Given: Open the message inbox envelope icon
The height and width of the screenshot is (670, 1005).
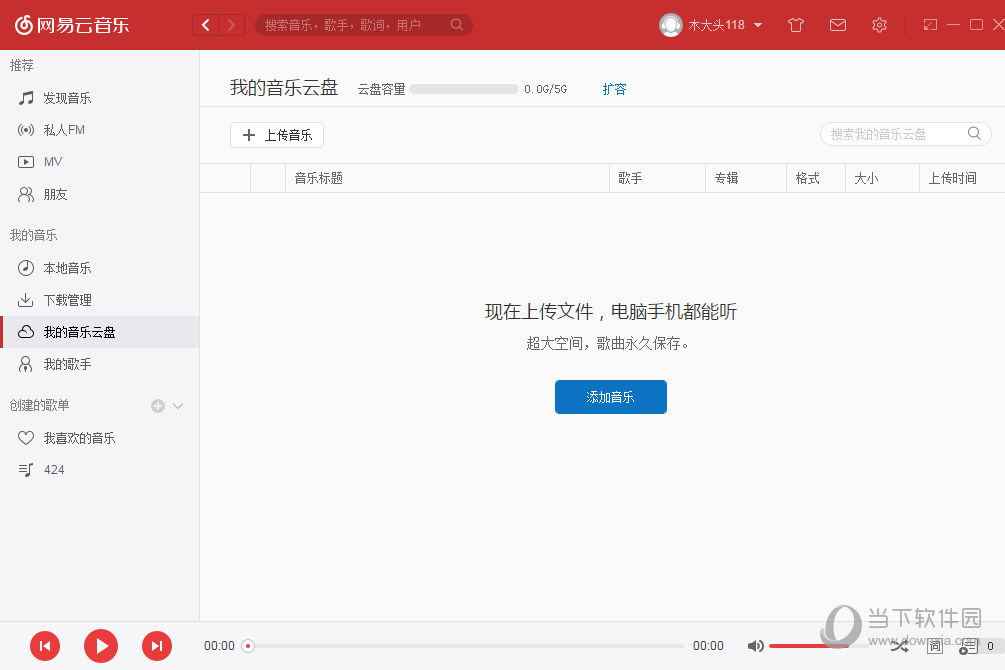Looking at the screenshot, I should click(x=838, y=24).
